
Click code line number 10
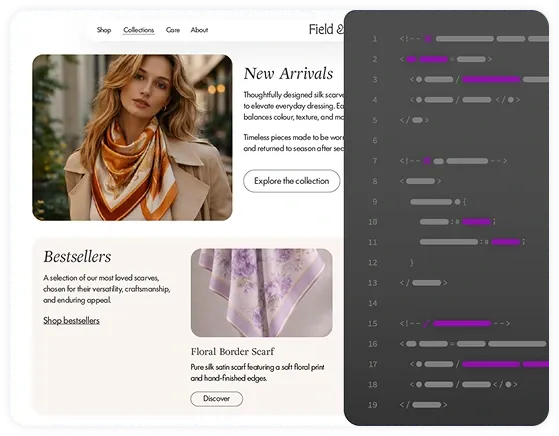coord(373,222)
